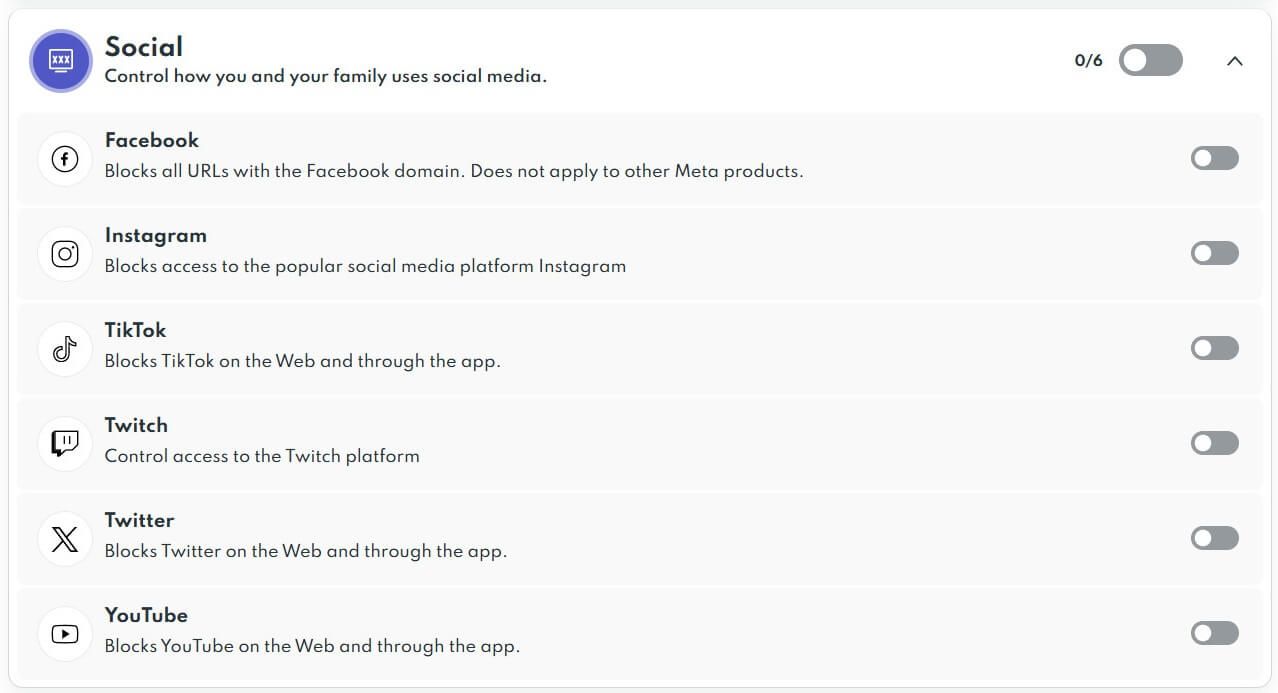Enable Twitter blocking
Viewport: 1278px width, 693px height.
click(1214, 538)
